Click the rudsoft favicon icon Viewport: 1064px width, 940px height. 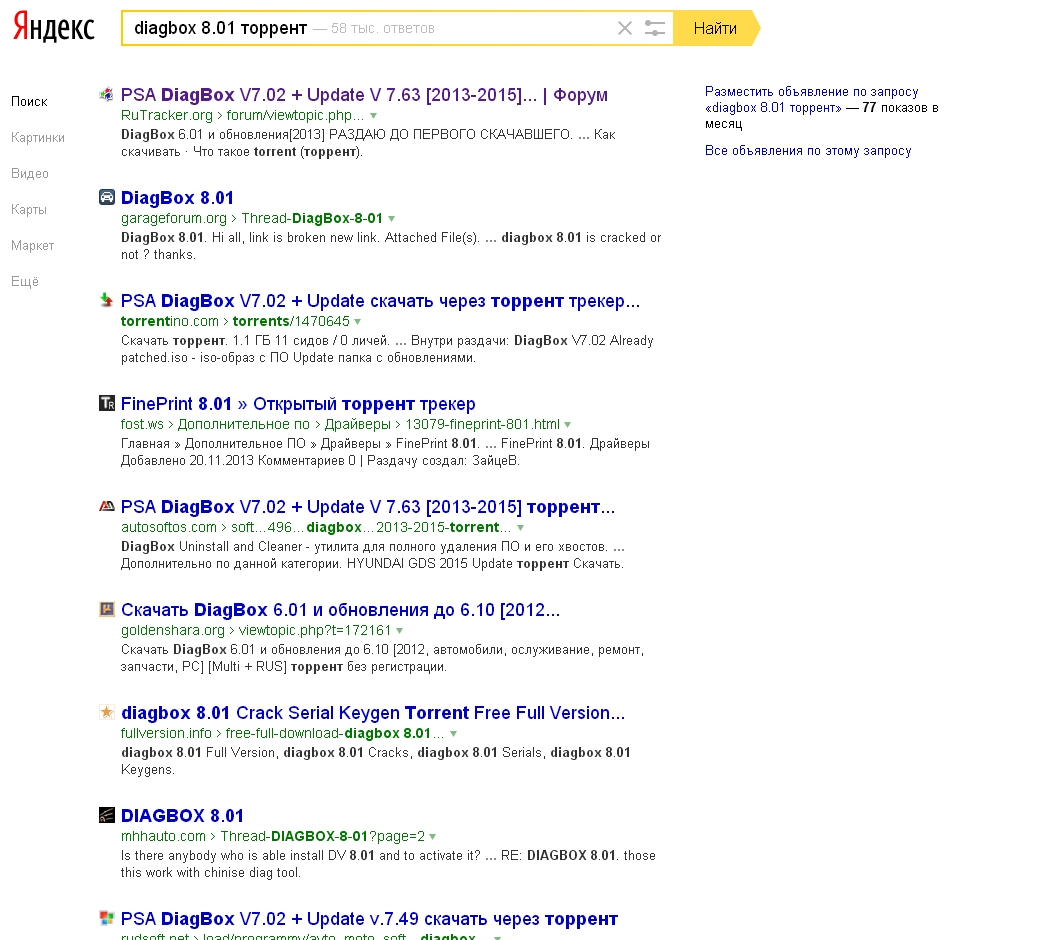pos(107,918)
